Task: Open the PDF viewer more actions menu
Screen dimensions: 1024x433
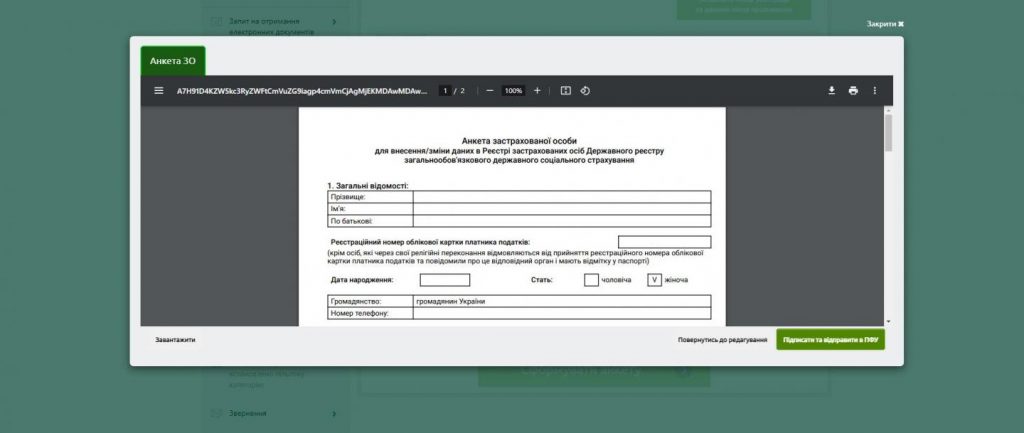Action: (x=875, y=91)
